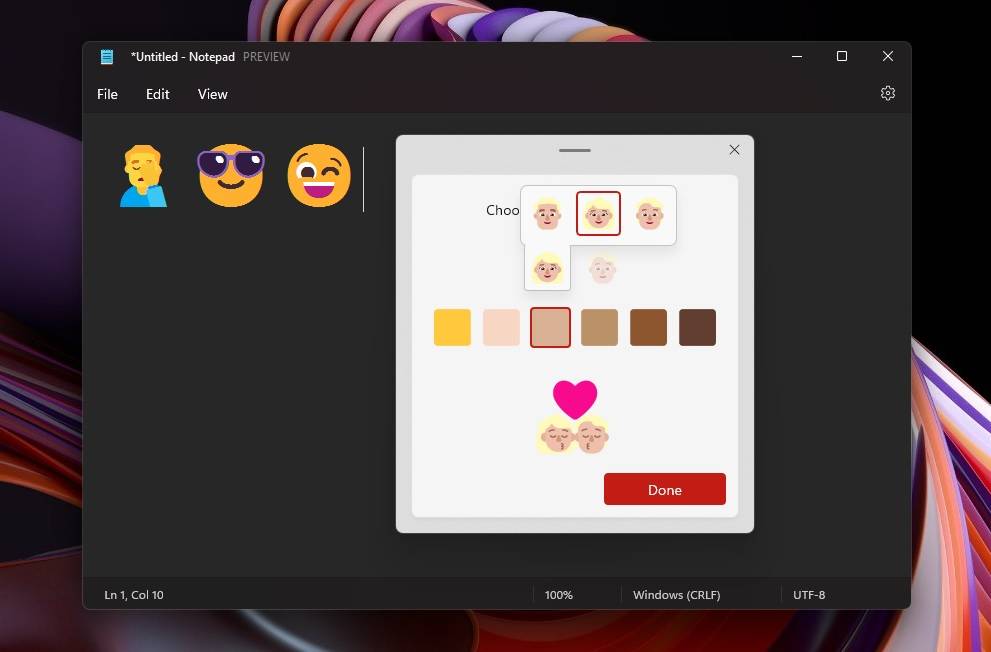Image resolution: width=991 pixels, height=652 pixels.
Task: Close the emoji customization dialog
Action: (x=734, y=149)
